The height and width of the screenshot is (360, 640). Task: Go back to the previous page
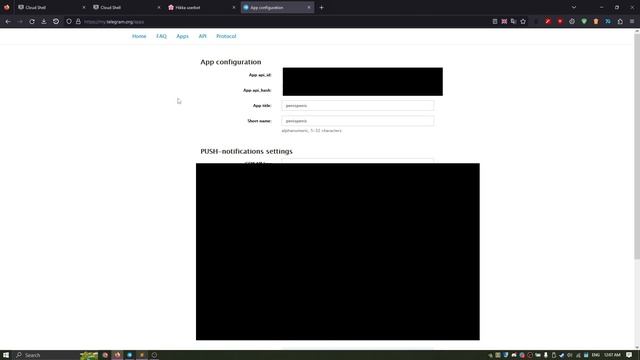tap(8, 22)
